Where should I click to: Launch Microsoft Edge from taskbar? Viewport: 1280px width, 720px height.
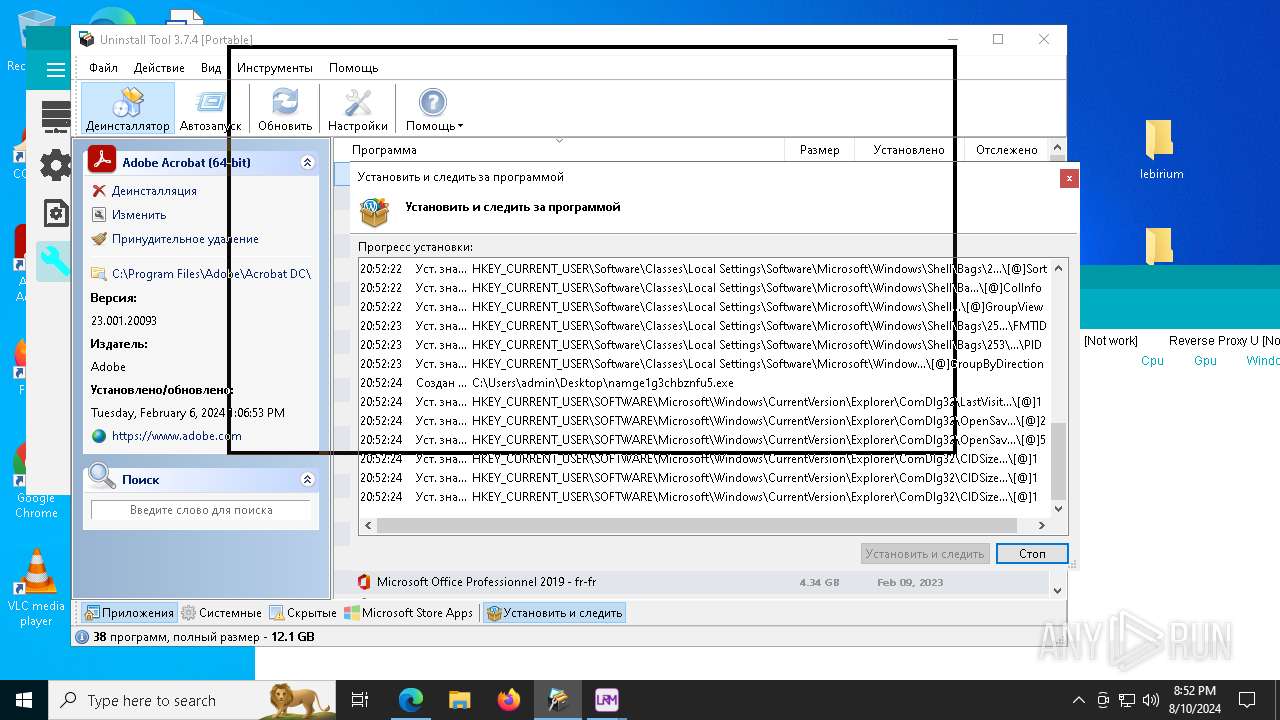[411, 700]
